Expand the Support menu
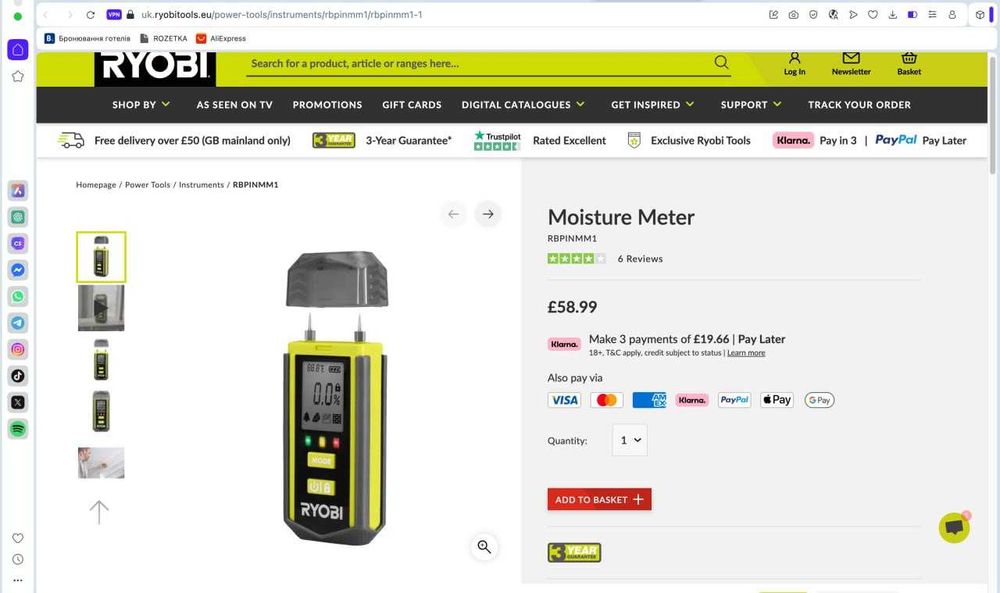 tap(751, 105)
